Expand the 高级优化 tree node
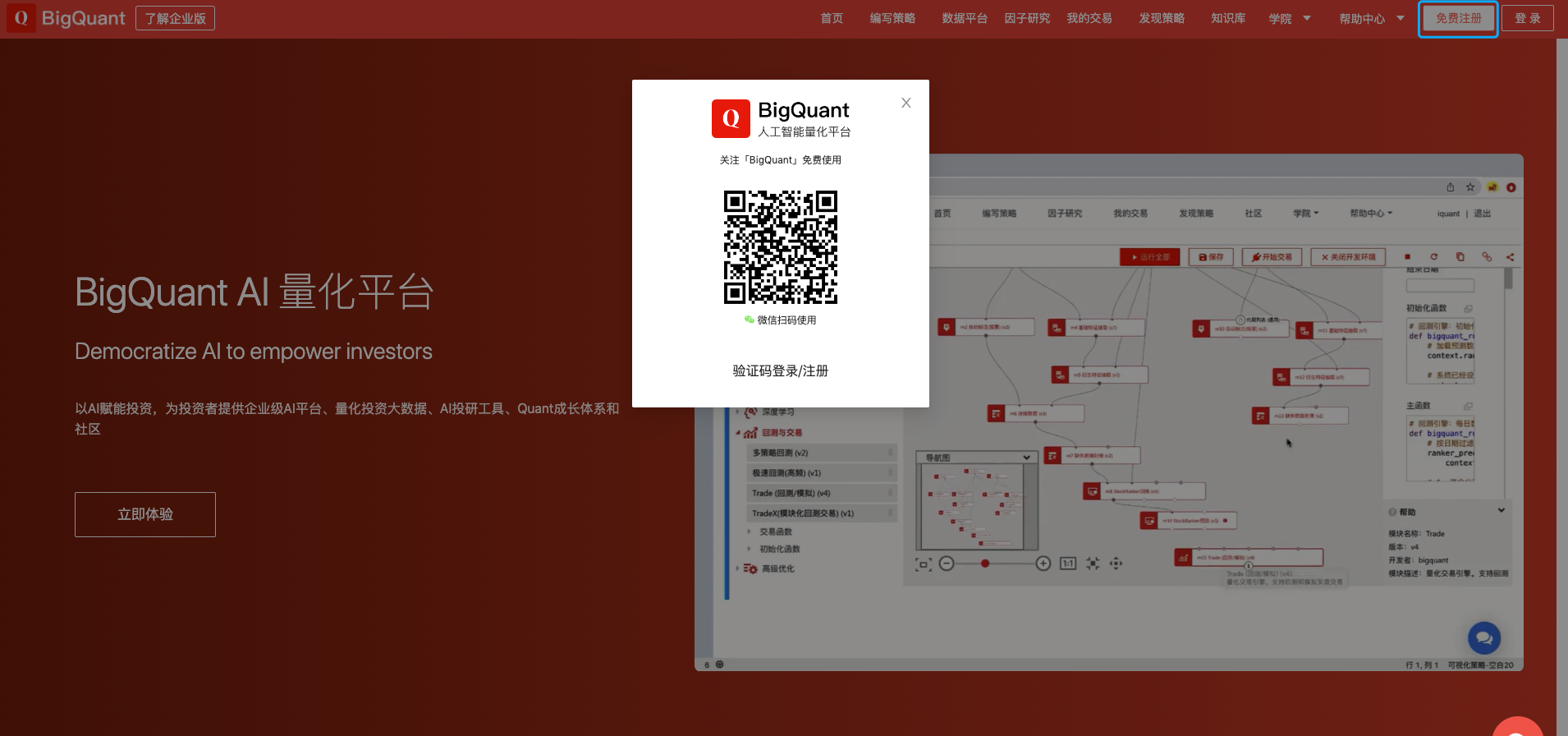 pyautogui.click(x=737, y=568)
